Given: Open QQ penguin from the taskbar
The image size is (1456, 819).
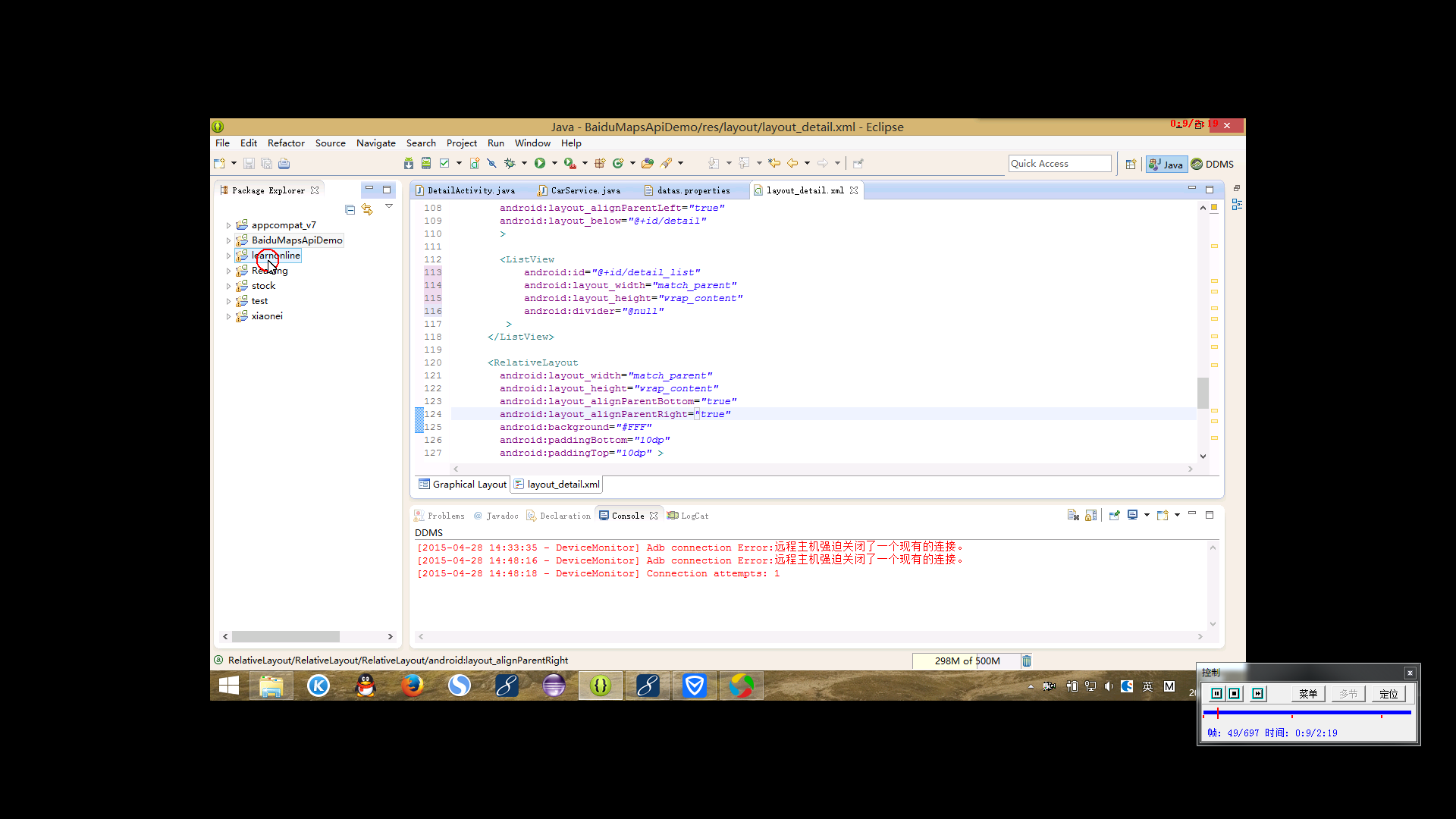Looking at the screenshot, I should (366, 686).
